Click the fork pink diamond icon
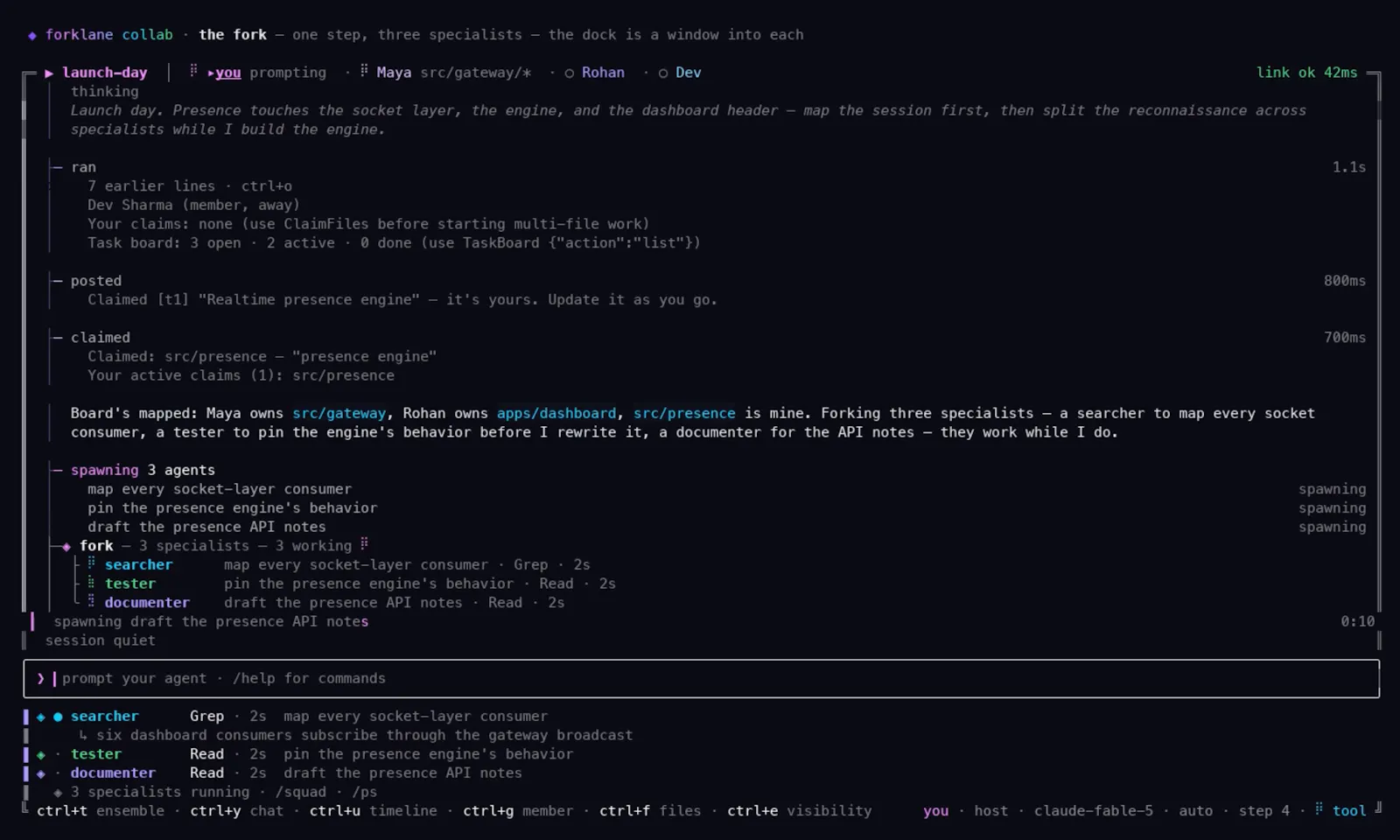The image size is (1400, 840). 66,547
